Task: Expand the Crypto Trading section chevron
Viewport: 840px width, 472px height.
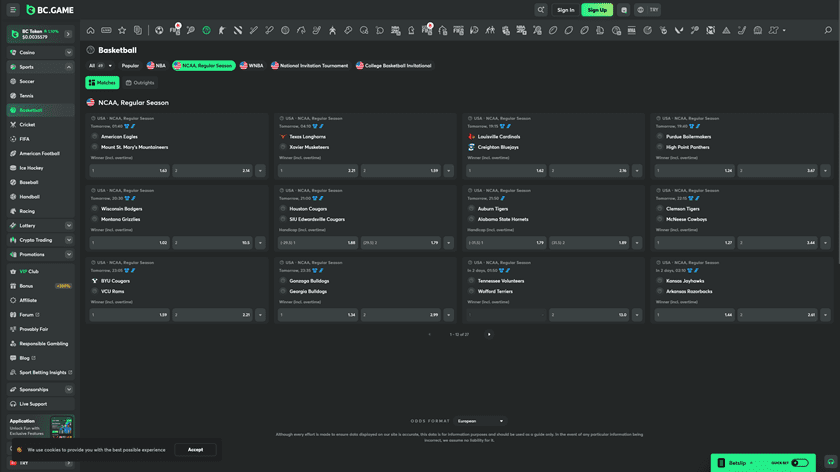Action: point(69,240)
